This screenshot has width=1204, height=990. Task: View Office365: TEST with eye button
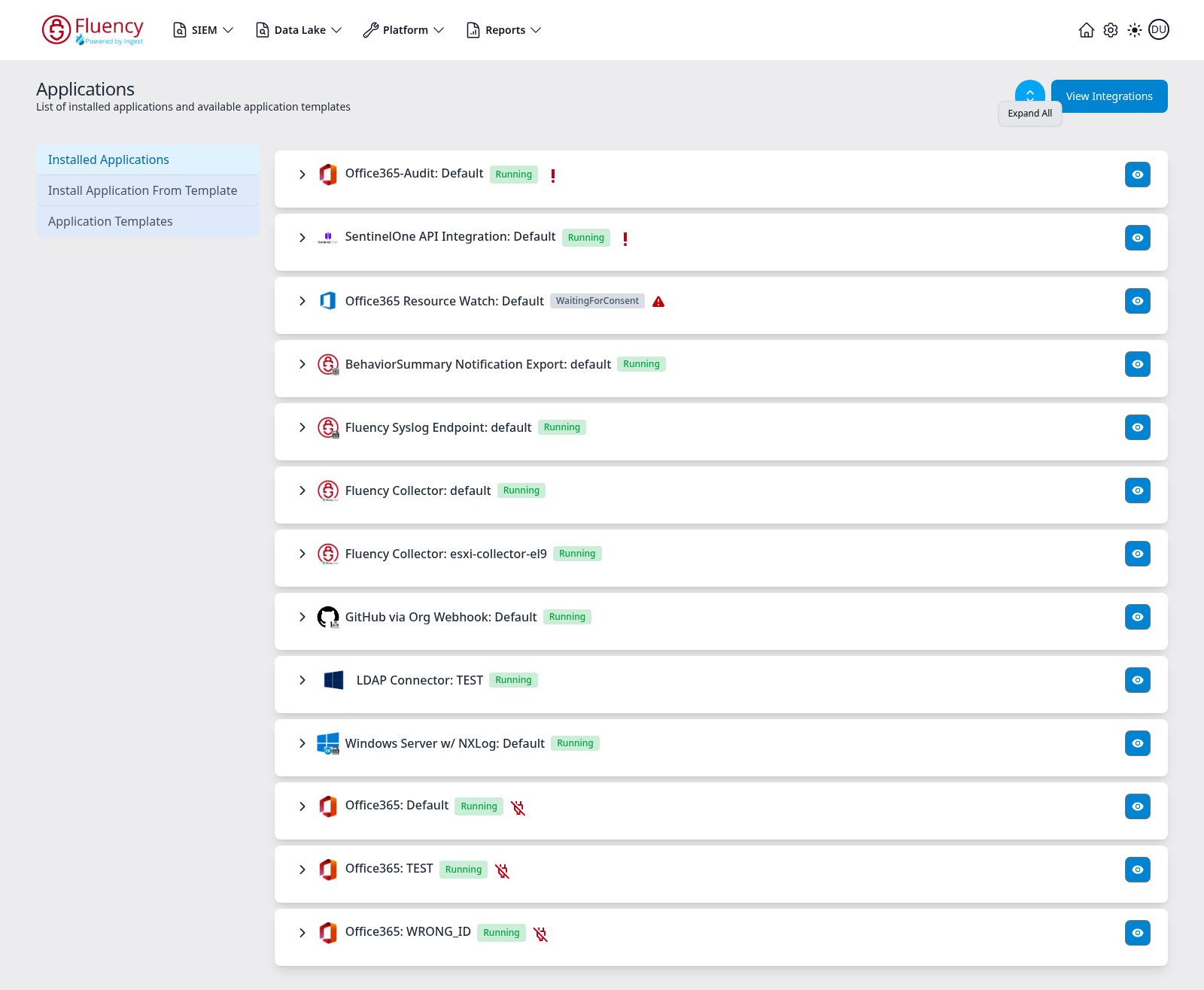coord(1138,870)
